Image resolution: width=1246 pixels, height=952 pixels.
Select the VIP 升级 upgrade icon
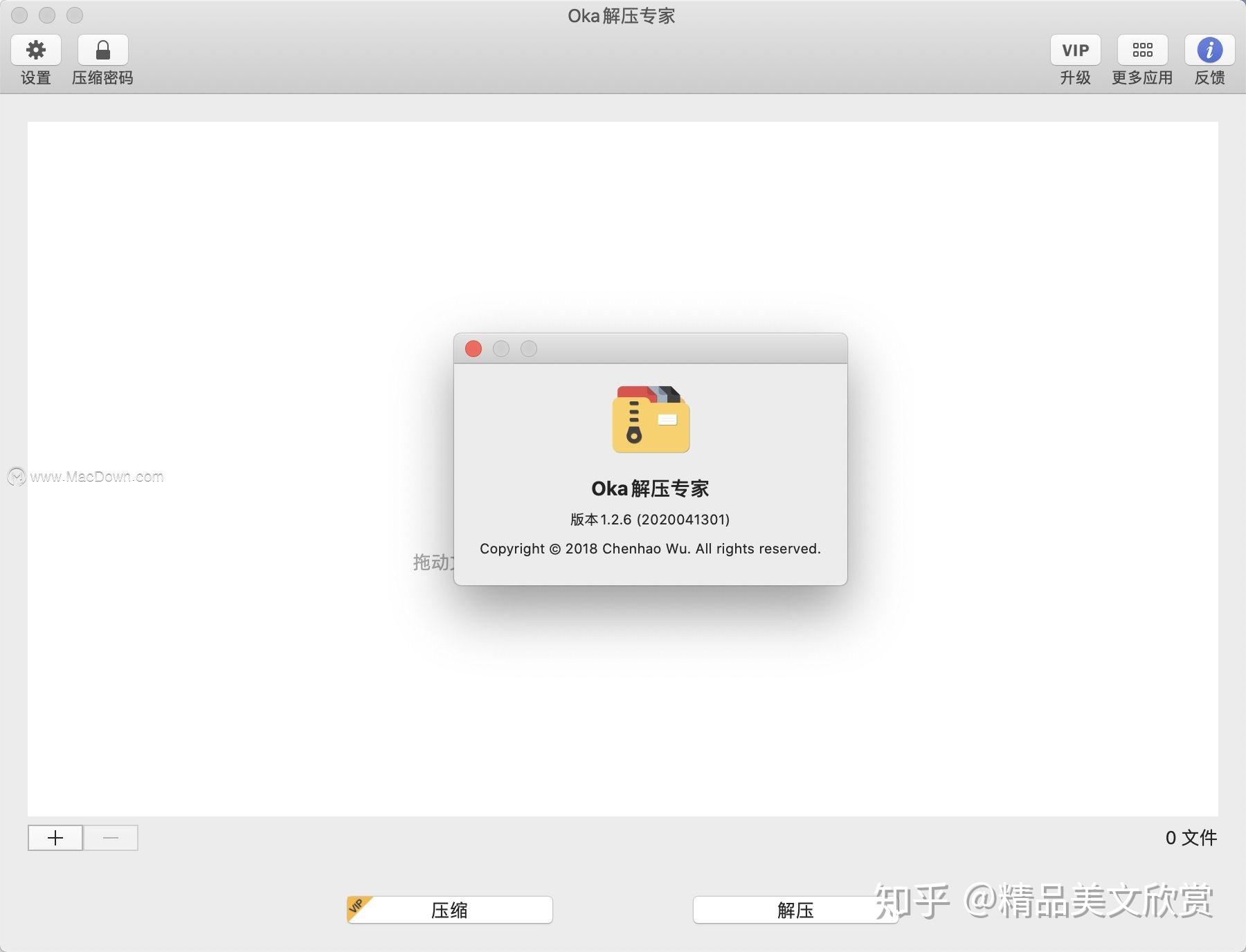coord(1075,50)
